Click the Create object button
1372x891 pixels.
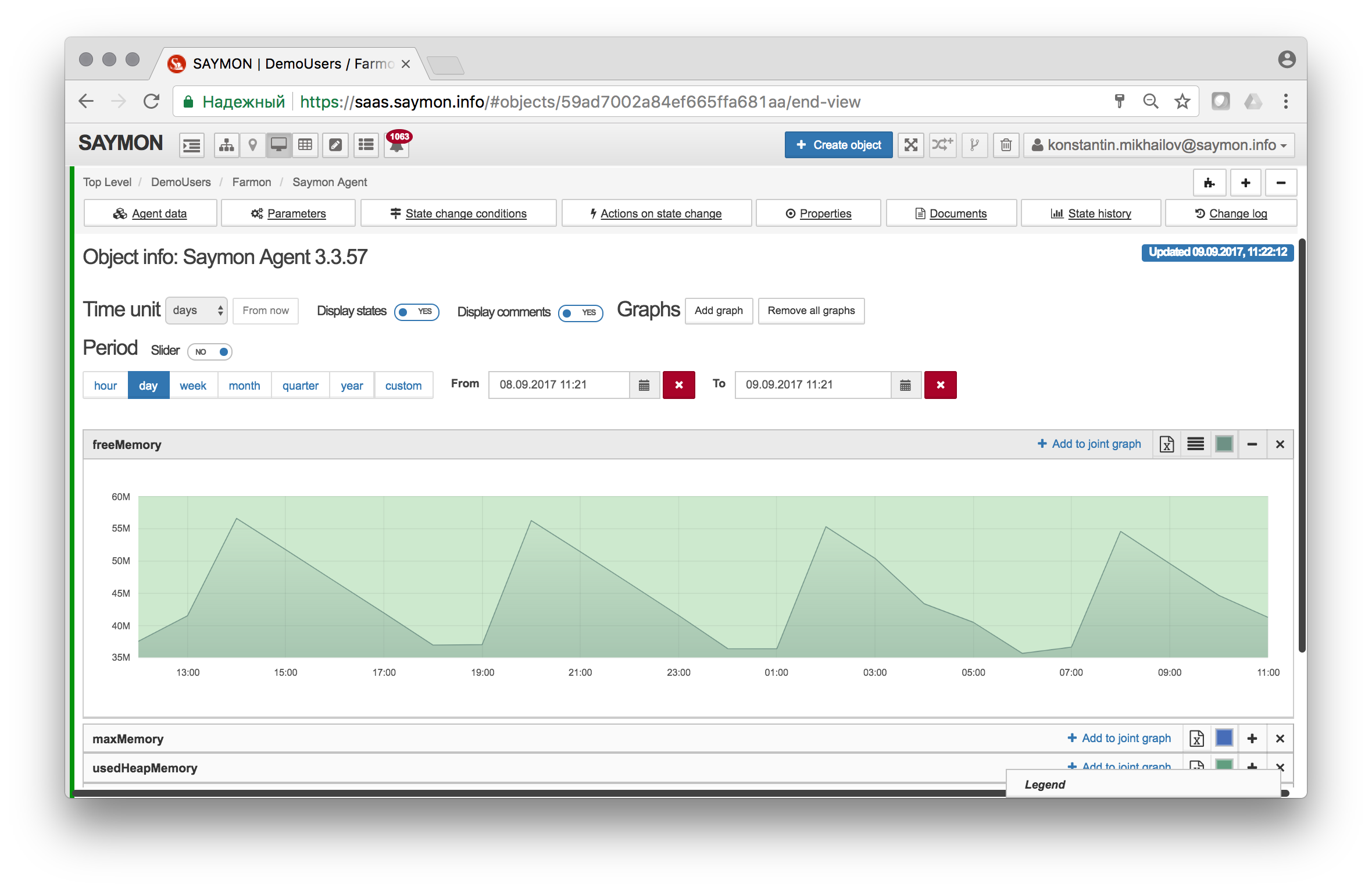(x=838, y=145)
